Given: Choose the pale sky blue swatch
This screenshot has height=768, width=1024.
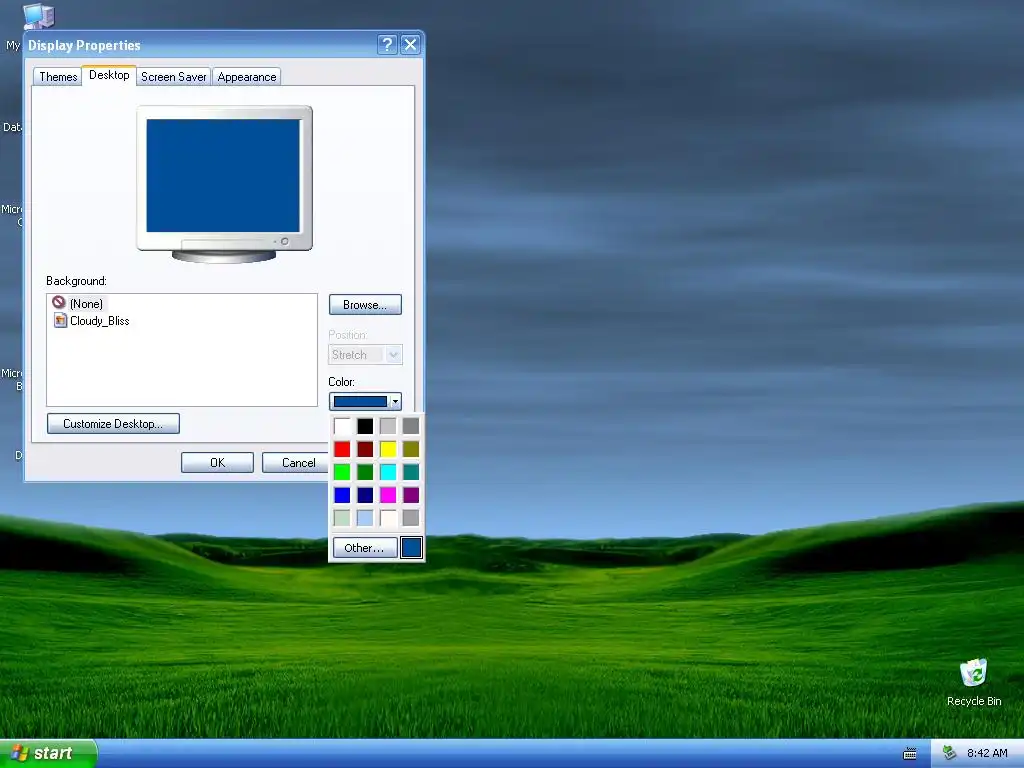Looking at the screenshot, I should [x=365, y=518].
